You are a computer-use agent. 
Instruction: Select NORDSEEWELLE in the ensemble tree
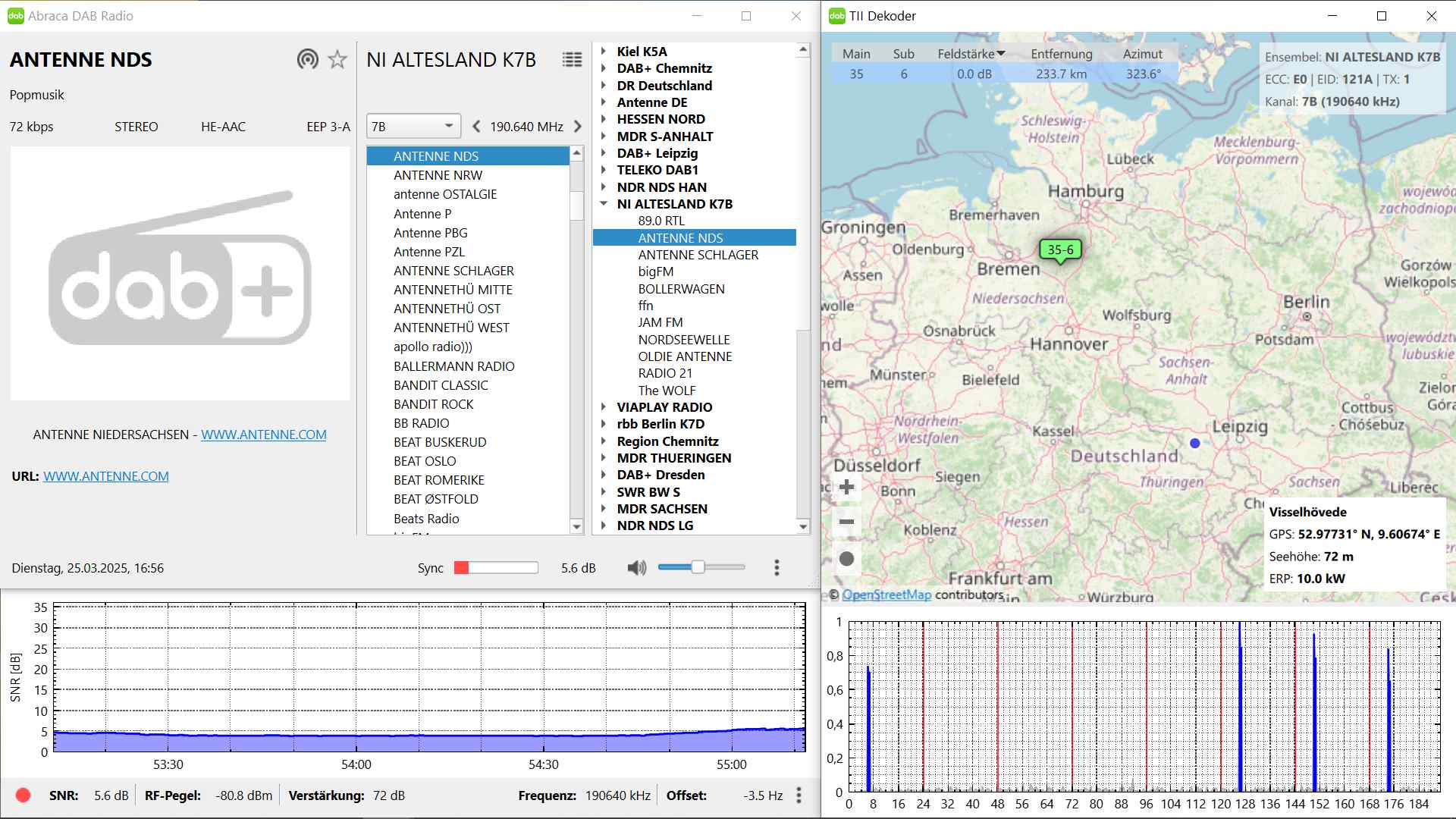tap(683, 340)
